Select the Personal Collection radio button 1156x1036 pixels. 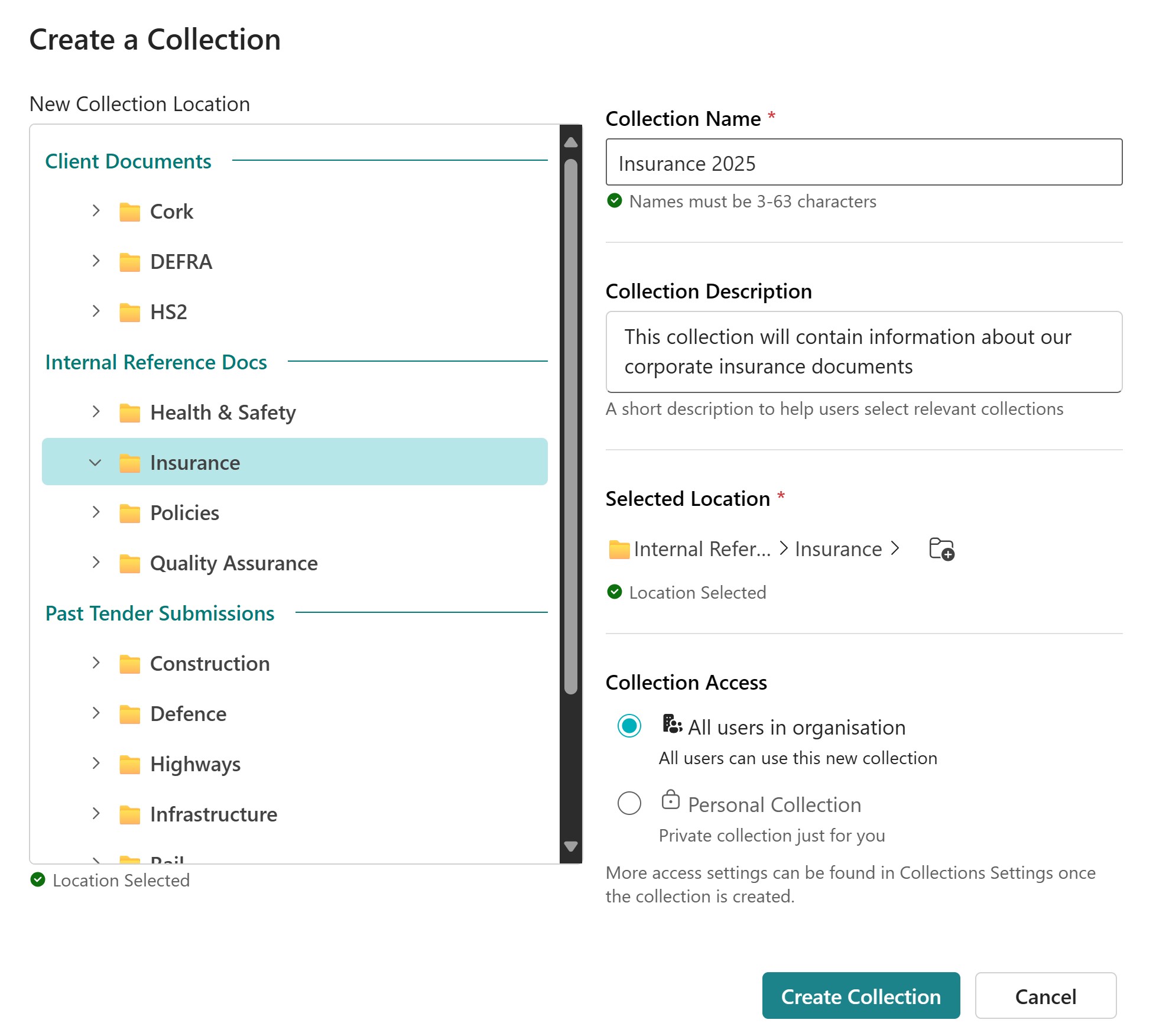click(x=629, y=803)
